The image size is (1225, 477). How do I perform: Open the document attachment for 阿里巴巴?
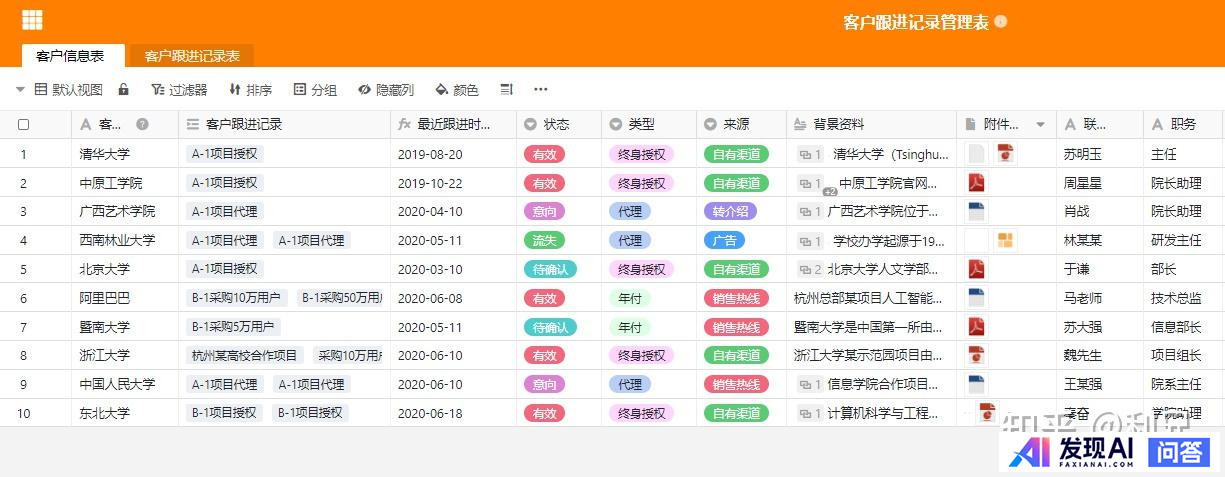[x=976, y=297]
